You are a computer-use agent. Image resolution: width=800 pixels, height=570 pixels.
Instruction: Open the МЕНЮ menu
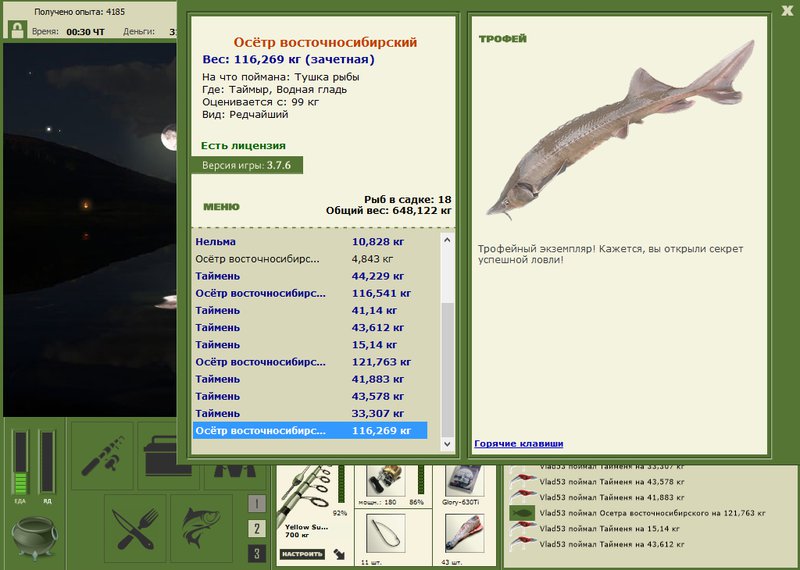[221, 207]
